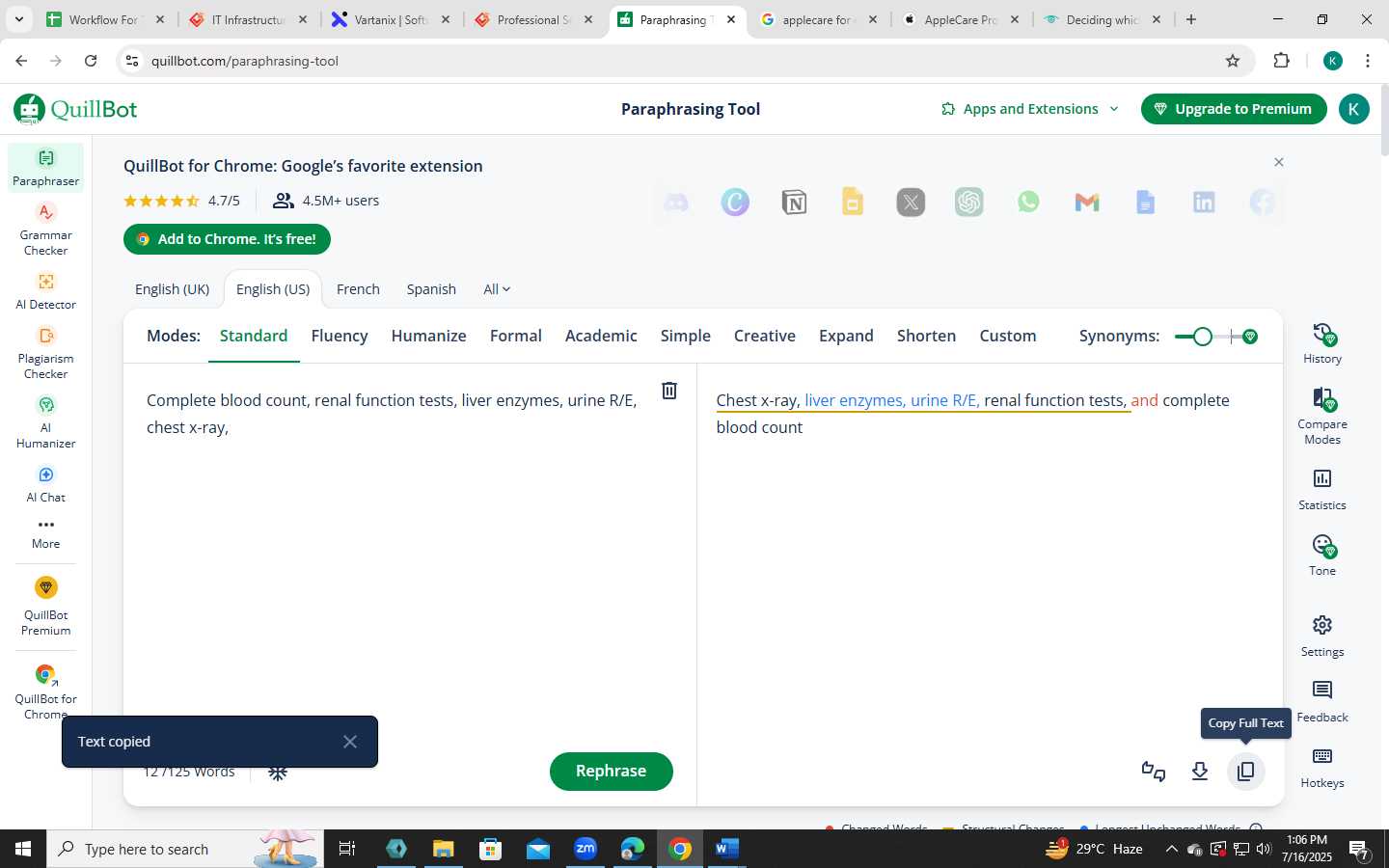Switch to Creative mode

tap(765, 336)
